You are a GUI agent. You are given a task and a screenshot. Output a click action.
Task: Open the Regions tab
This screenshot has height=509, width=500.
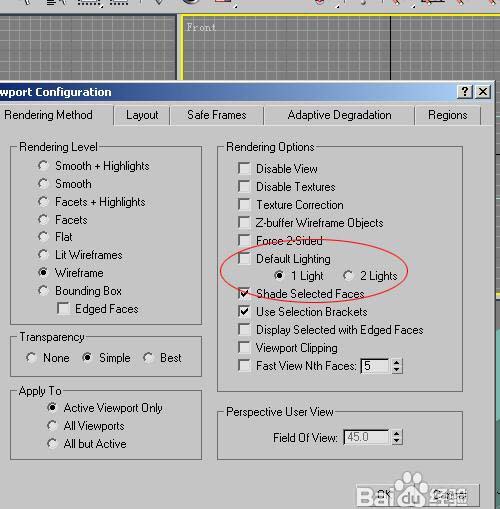pos(448,115)
